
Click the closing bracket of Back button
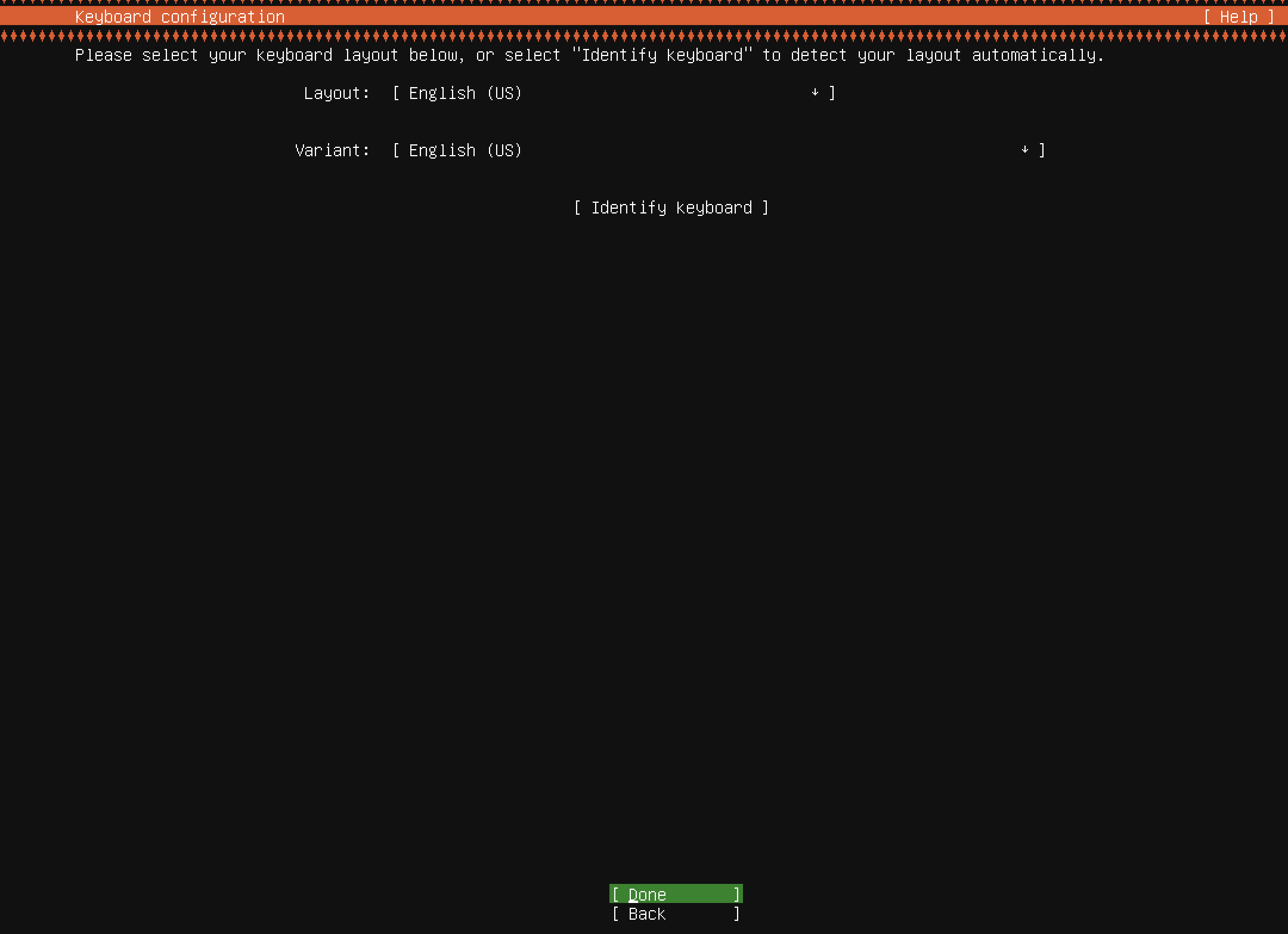pos(737,914)
